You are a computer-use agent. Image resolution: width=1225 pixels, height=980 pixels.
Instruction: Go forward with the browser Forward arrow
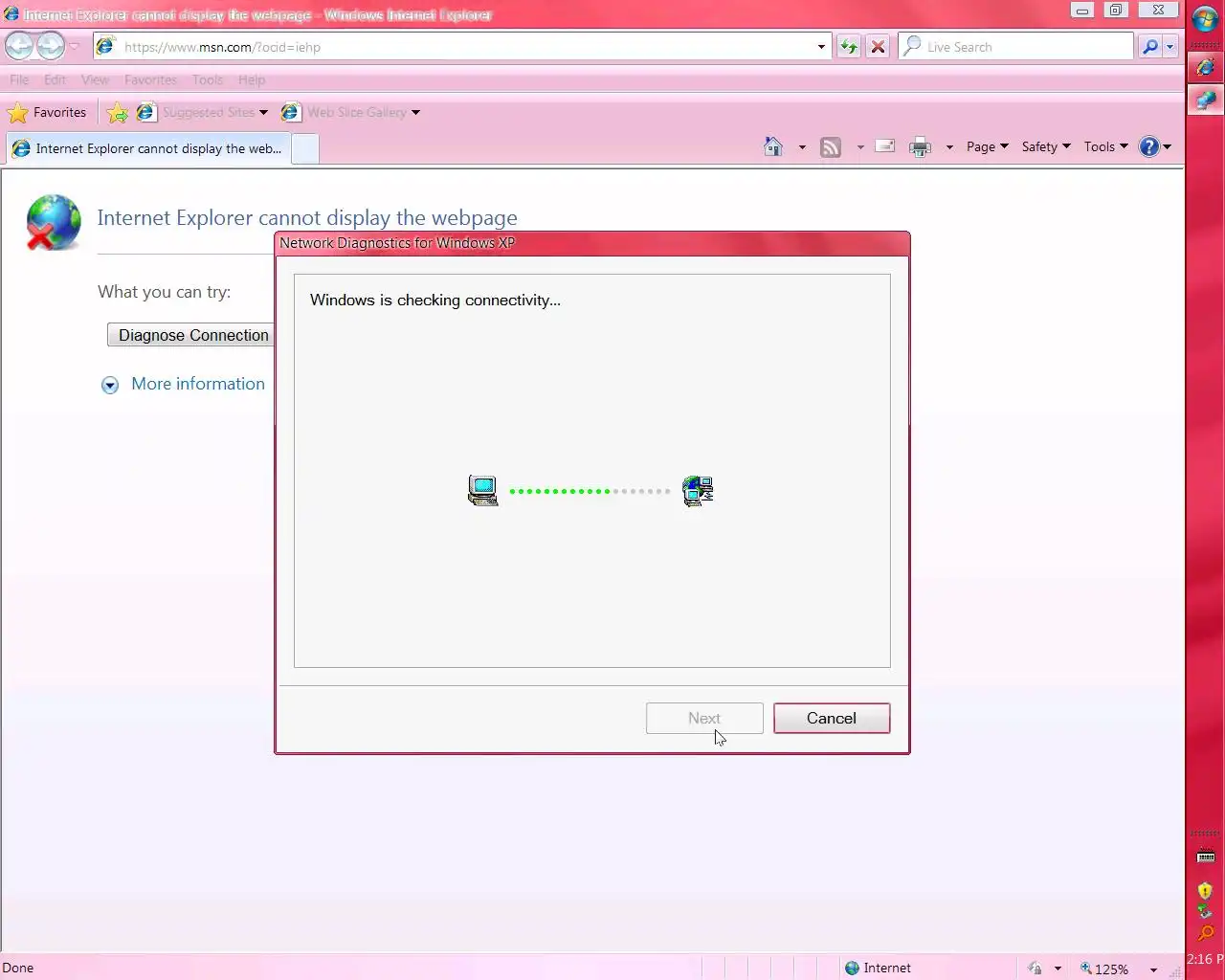pos(50,46)
